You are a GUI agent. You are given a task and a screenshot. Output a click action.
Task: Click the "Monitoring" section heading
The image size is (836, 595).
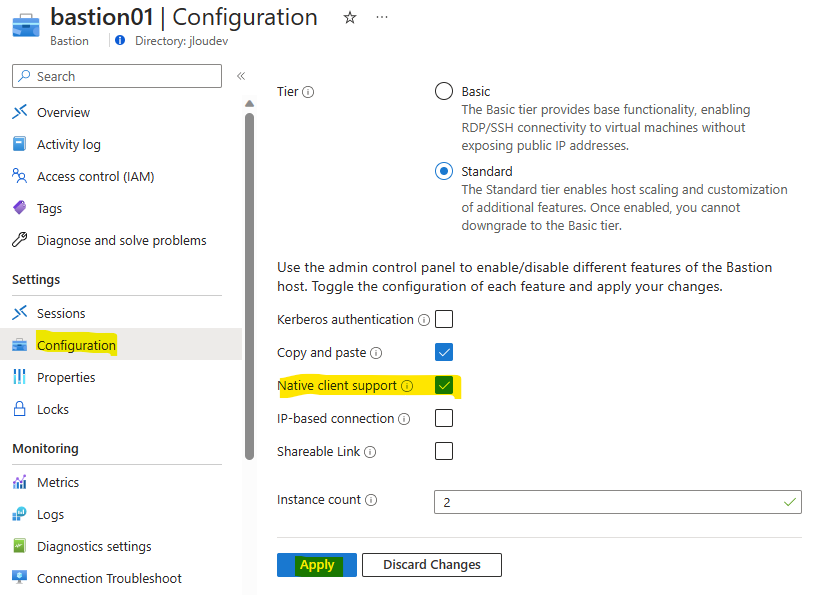pyautogui.click(x=45, y=448)
